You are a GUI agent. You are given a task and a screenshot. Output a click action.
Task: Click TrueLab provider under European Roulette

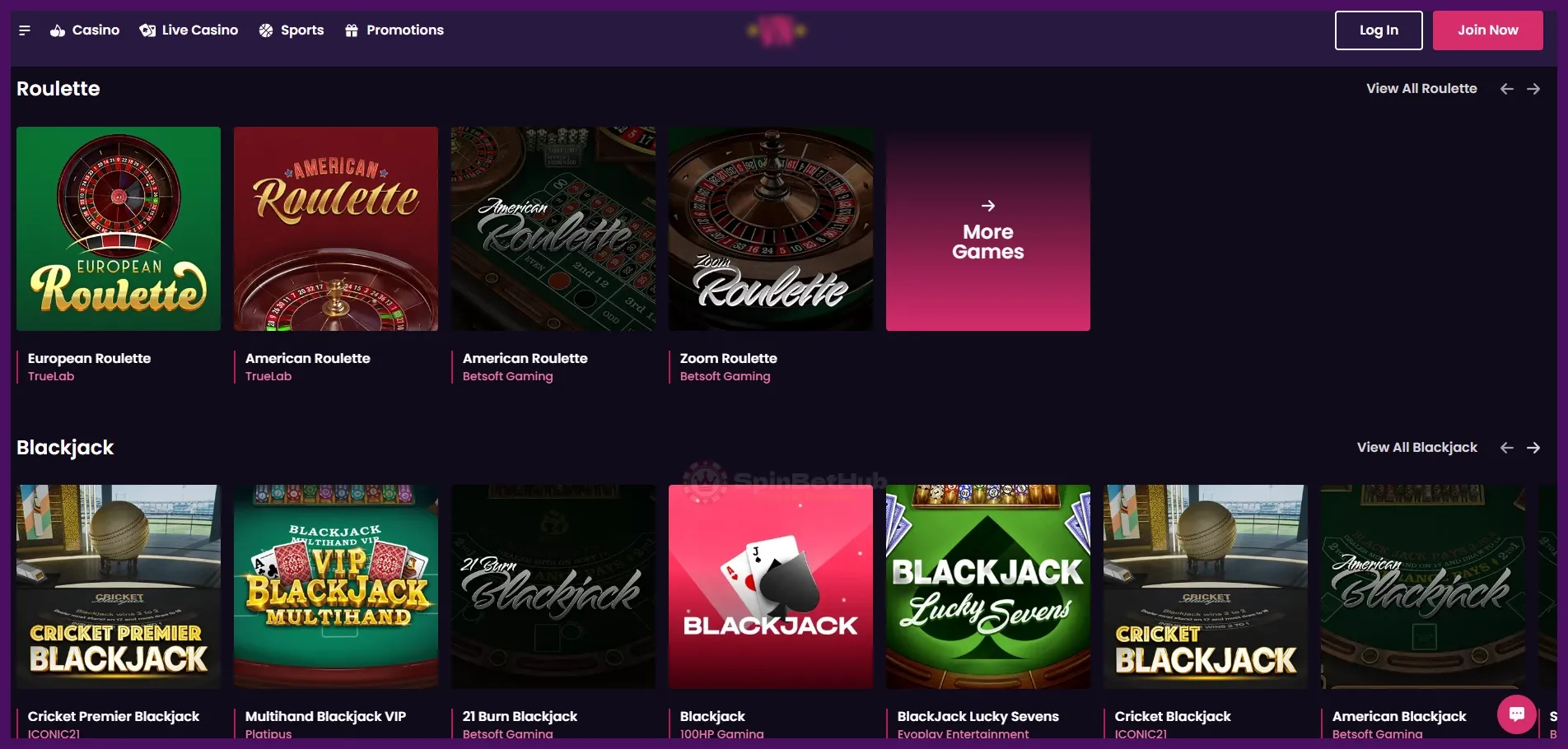51,376
